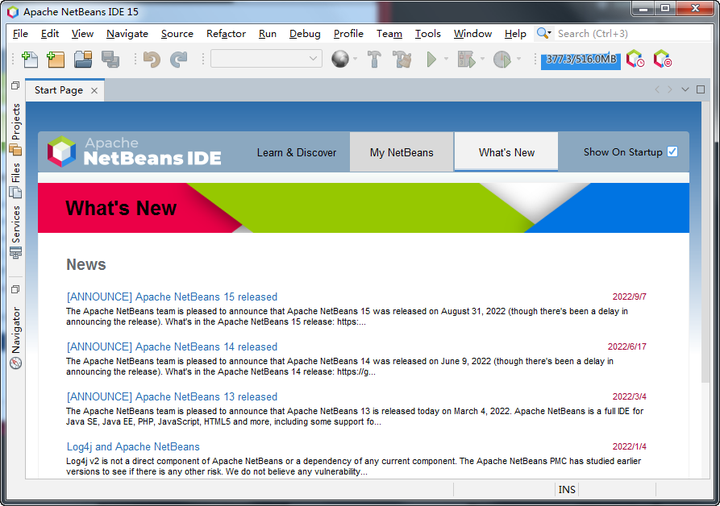Select the What's New tab

(x=506, y=152)
